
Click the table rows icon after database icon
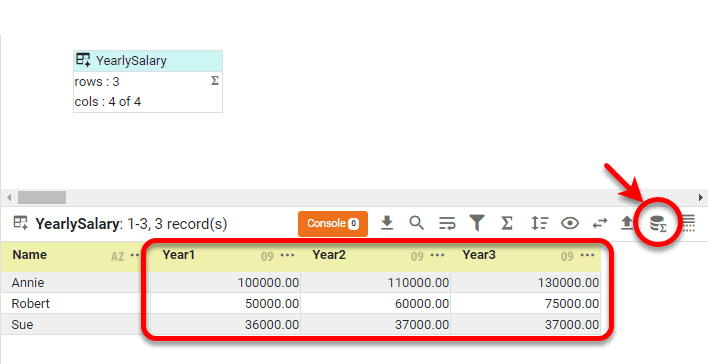pos(688,223)
